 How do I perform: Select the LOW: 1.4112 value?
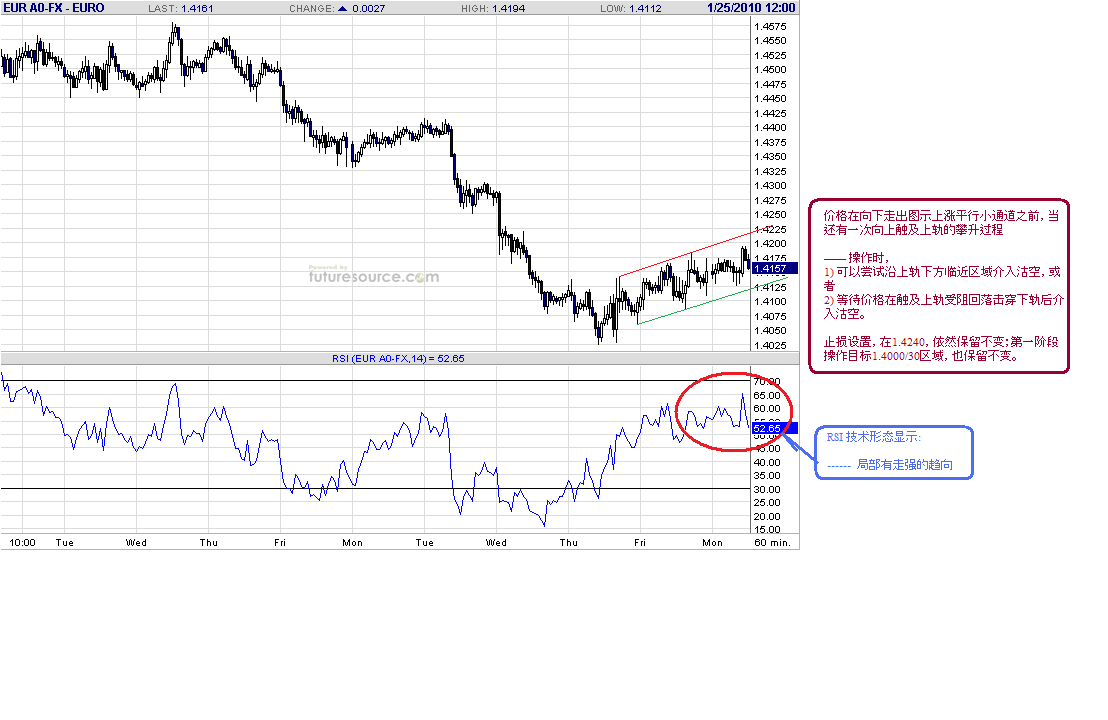(631, 8)
